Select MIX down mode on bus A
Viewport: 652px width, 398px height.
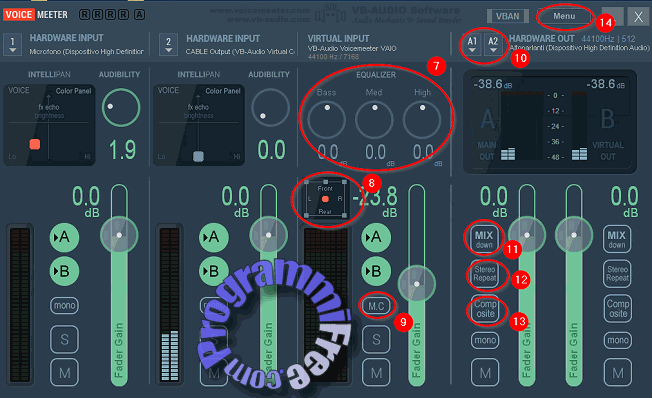click(484, 239)
